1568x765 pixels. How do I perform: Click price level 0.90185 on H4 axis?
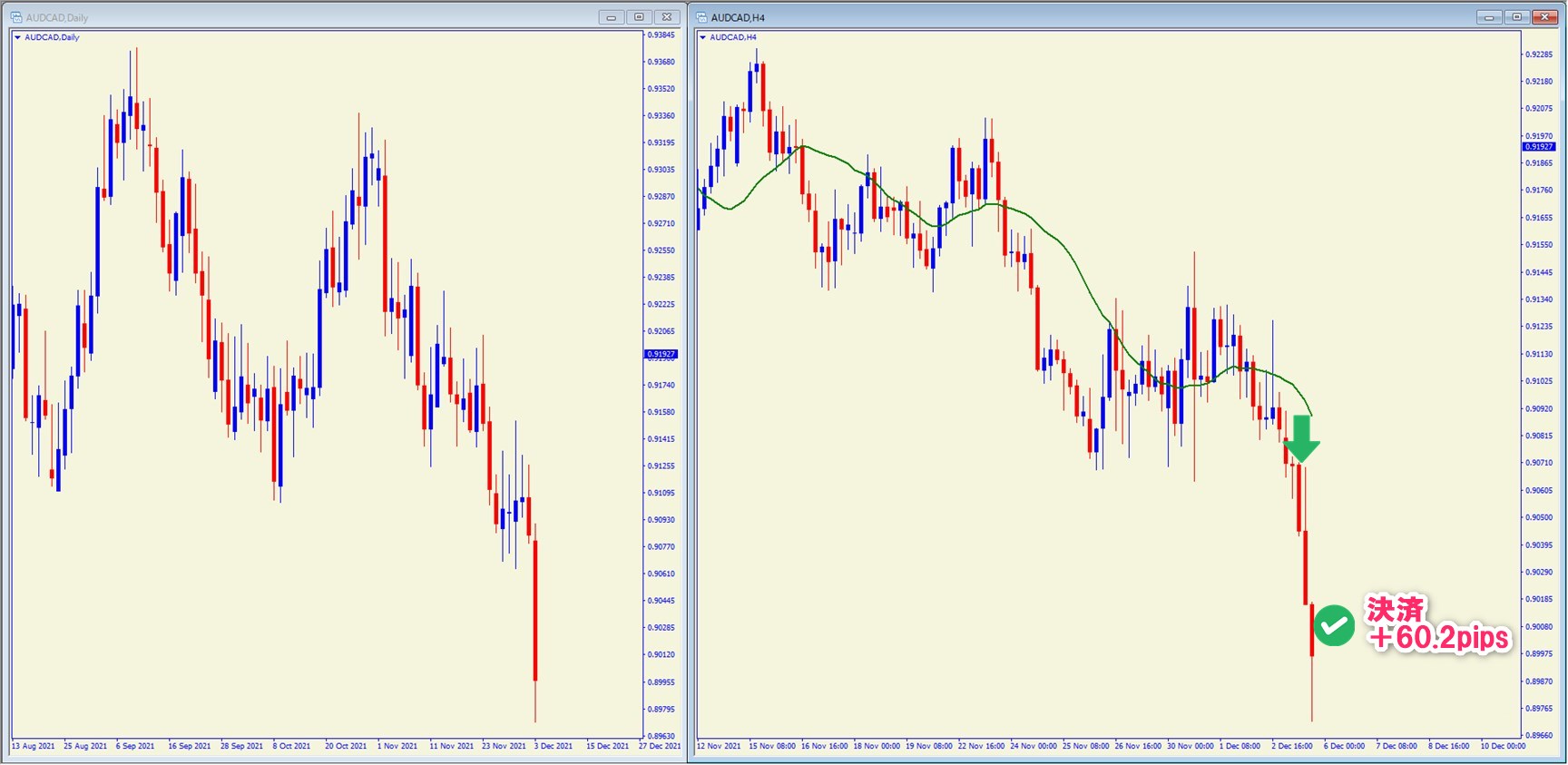click(x=1539, y=599)
